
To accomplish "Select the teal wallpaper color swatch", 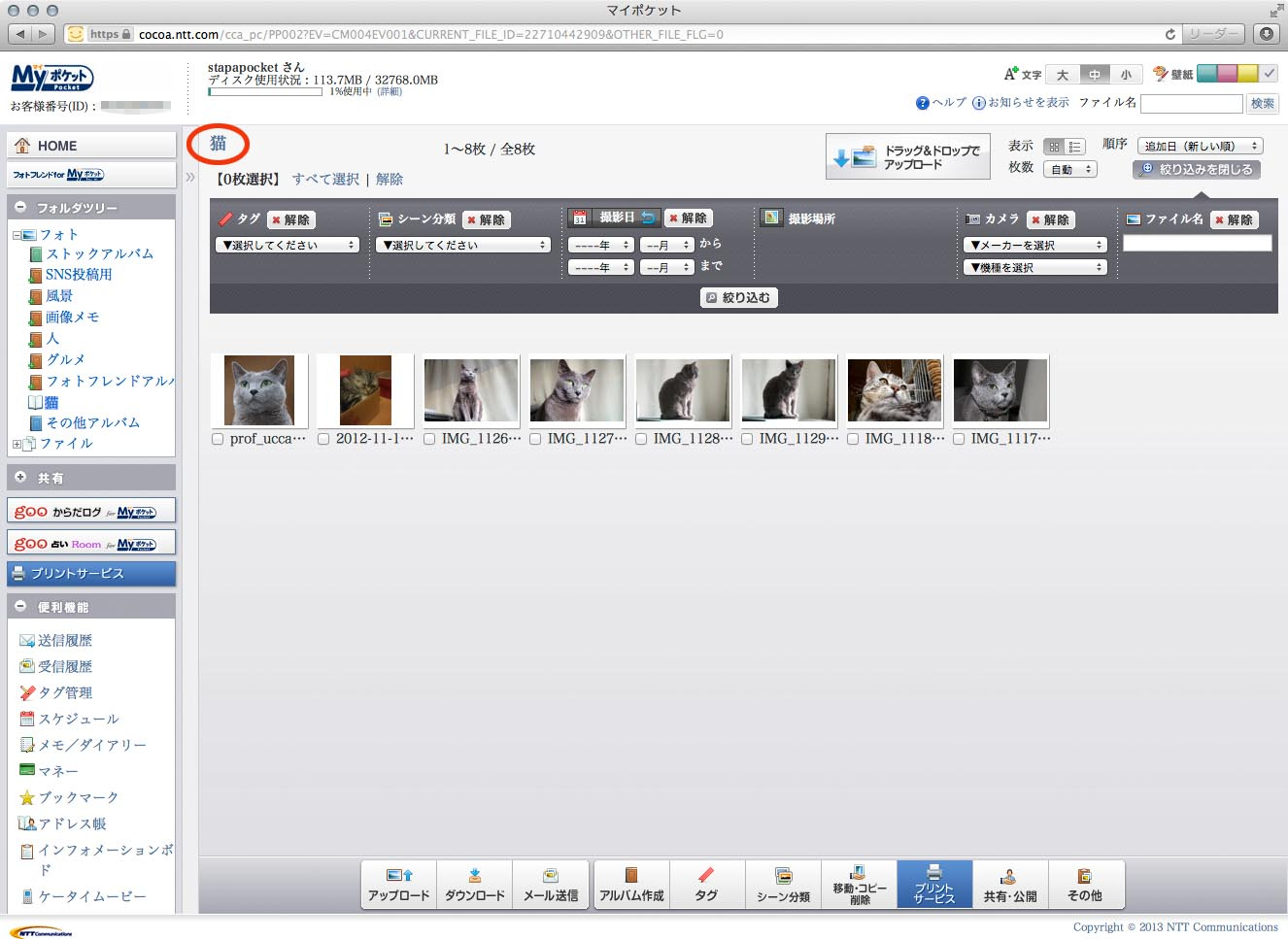I will [1207, 74].
